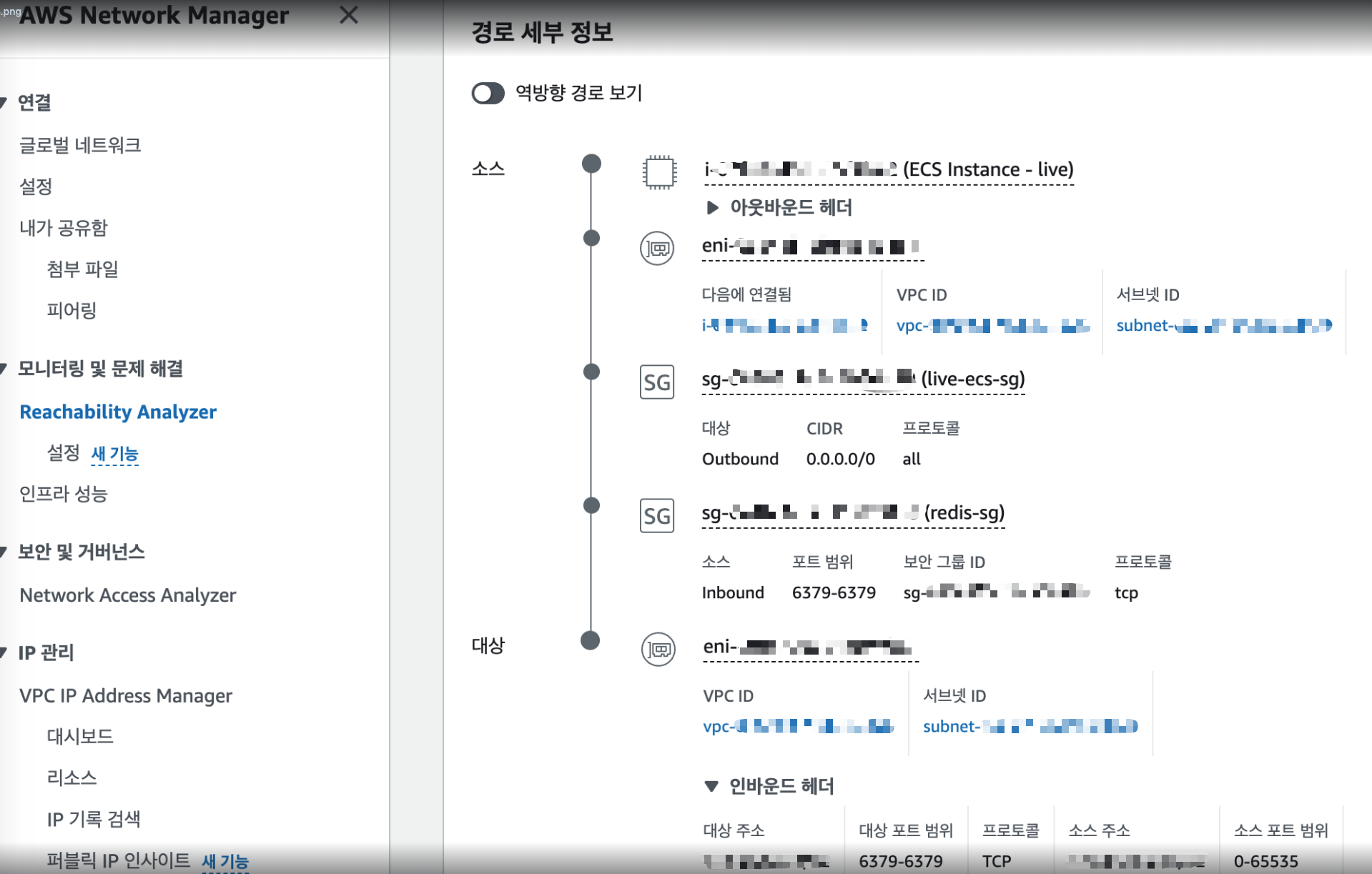Open 글로벌 네트워크 in the sidebar
Viewport: 1372px width, 874px height.
click(80, 145)
